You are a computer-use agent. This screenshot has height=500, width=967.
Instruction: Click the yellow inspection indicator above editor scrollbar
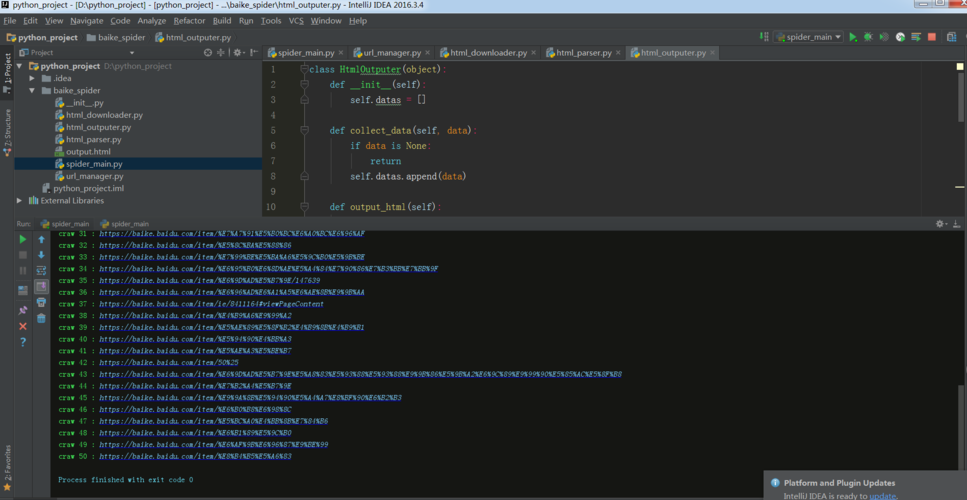coord(960,66)
